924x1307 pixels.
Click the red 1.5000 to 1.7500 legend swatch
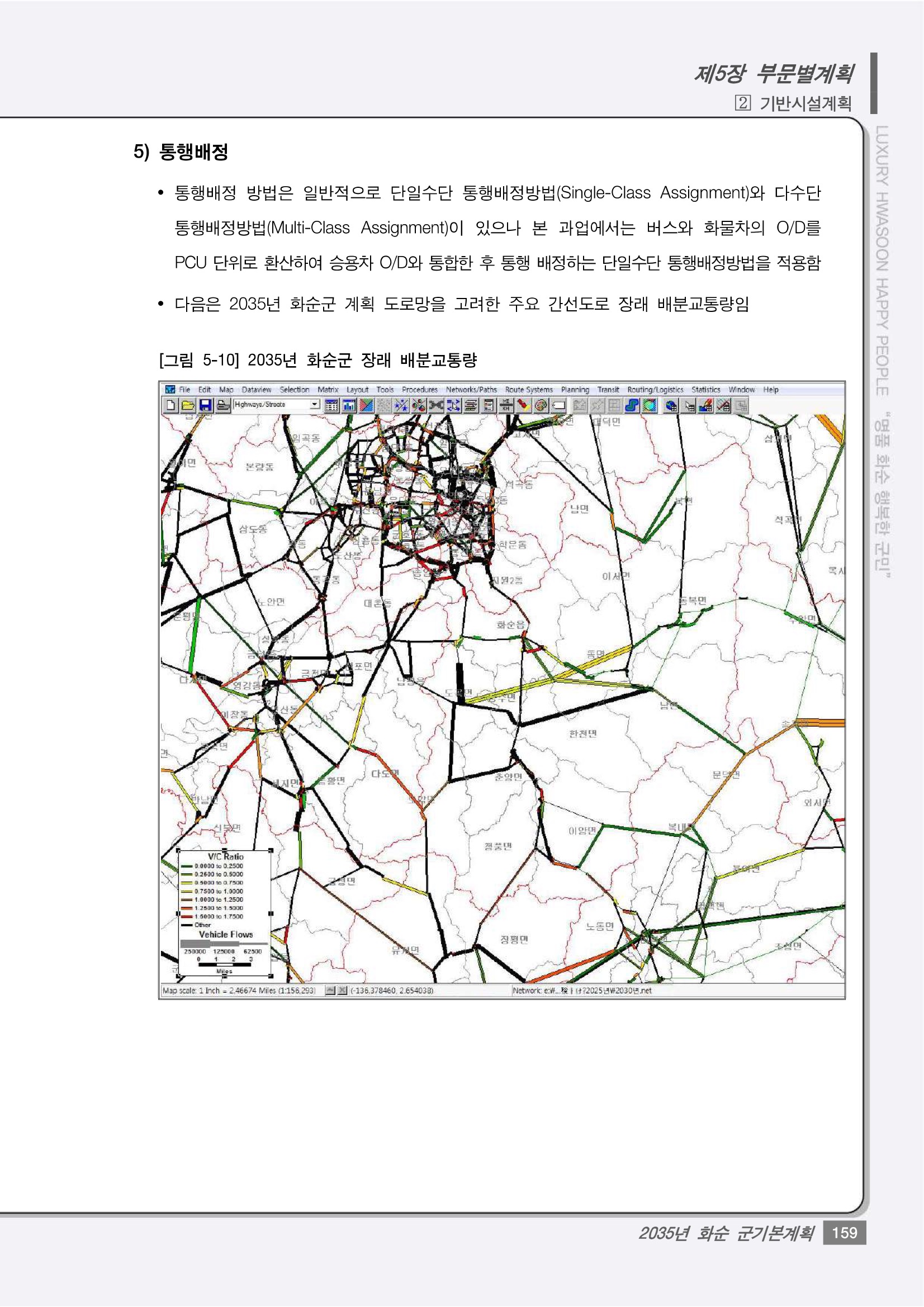click(187, 916)
